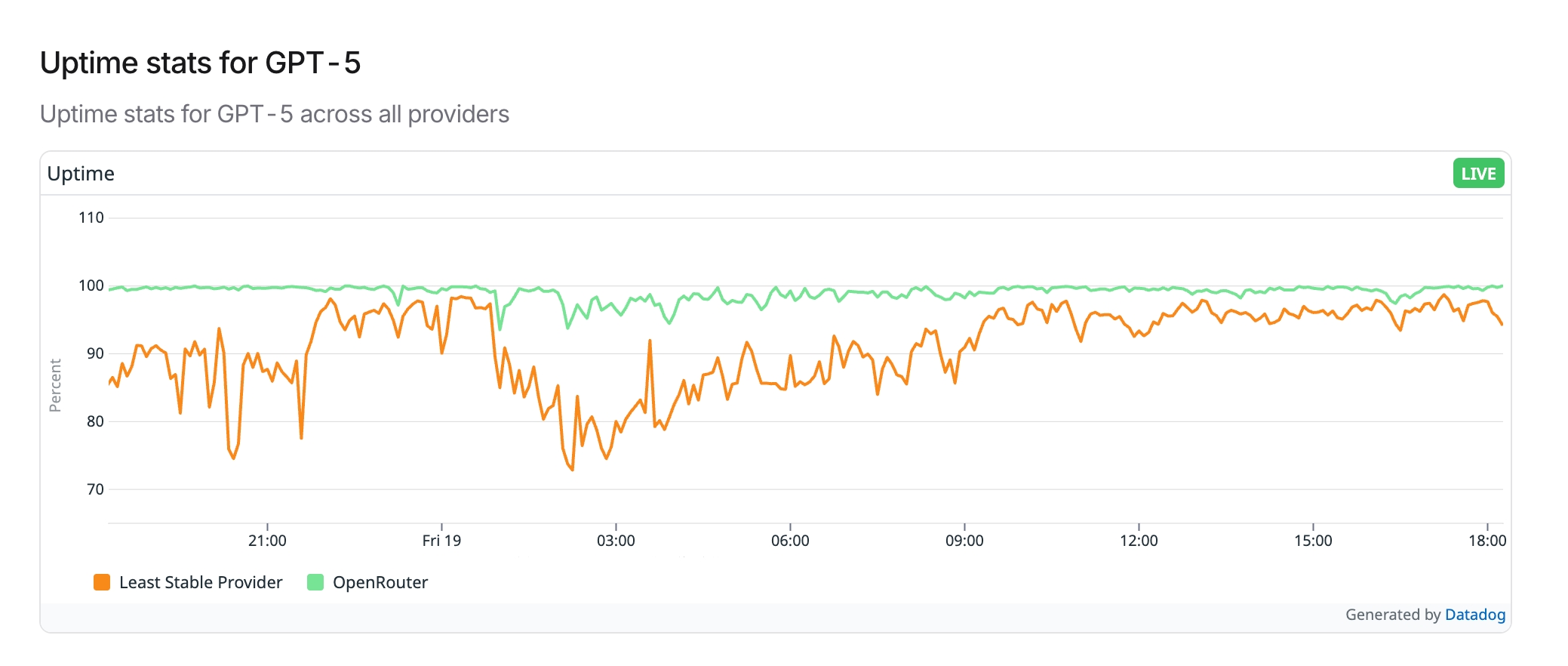The width and height of the screenshot is (1568, 666).
Task: Toggle the OpenRouter series legend label
Action: pos(380,582)
